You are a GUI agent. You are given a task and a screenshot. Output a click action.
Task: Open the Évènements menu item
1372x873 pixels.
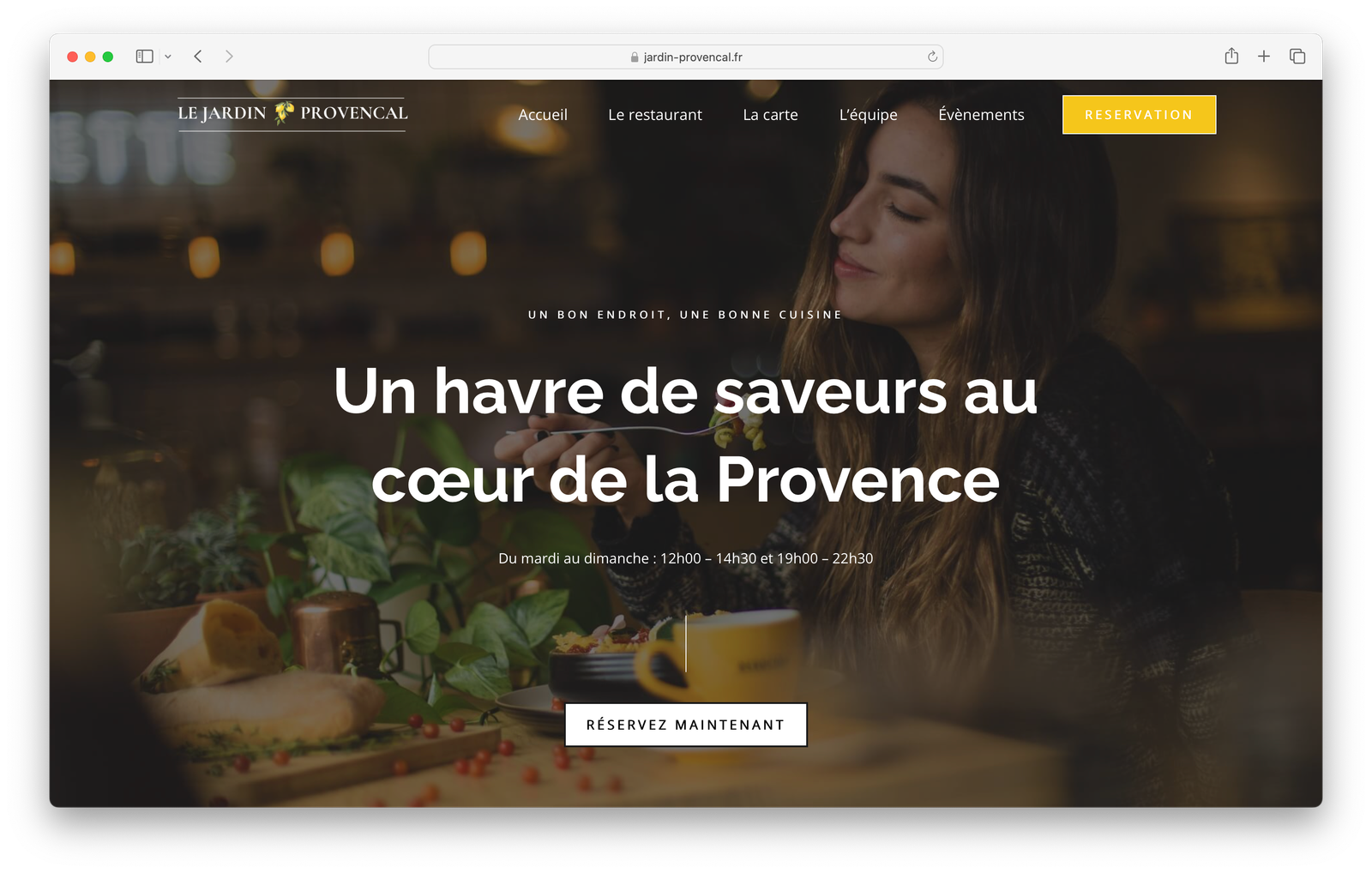981,115
